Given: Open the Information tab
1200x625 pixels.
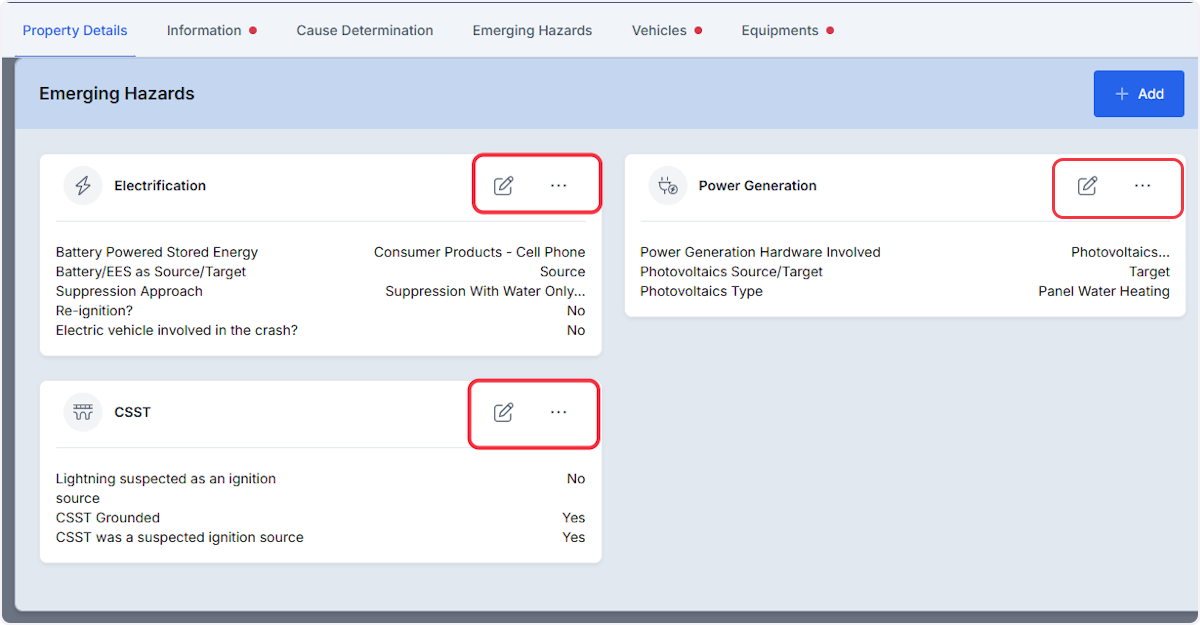Looking at the screenshot, I should tap(204, 30).
